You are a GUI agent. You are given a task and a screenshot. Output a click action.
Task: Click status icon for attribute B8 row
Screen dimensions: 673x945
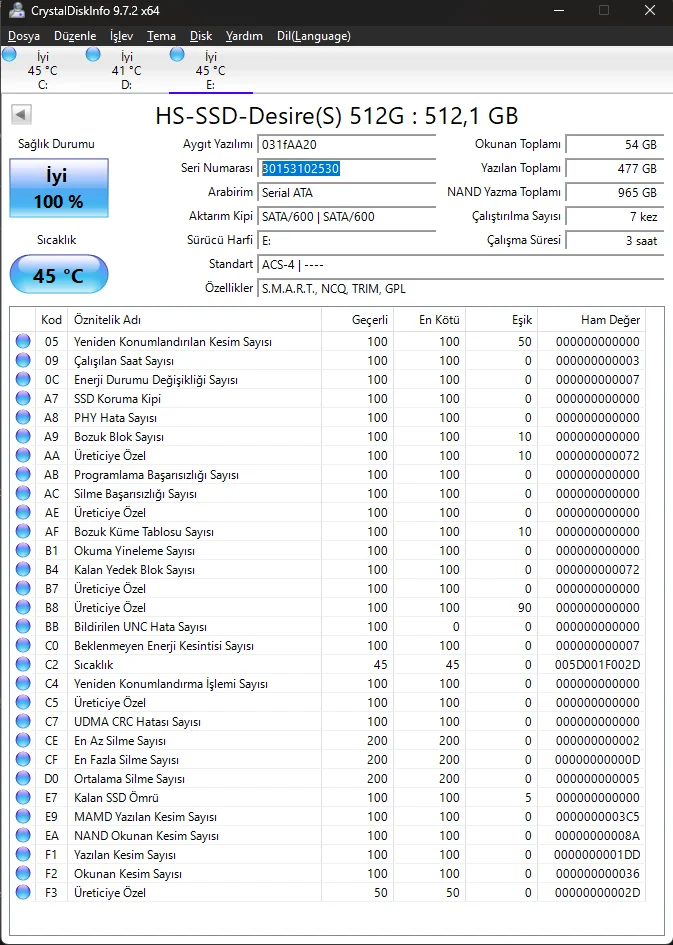(23, 607)
